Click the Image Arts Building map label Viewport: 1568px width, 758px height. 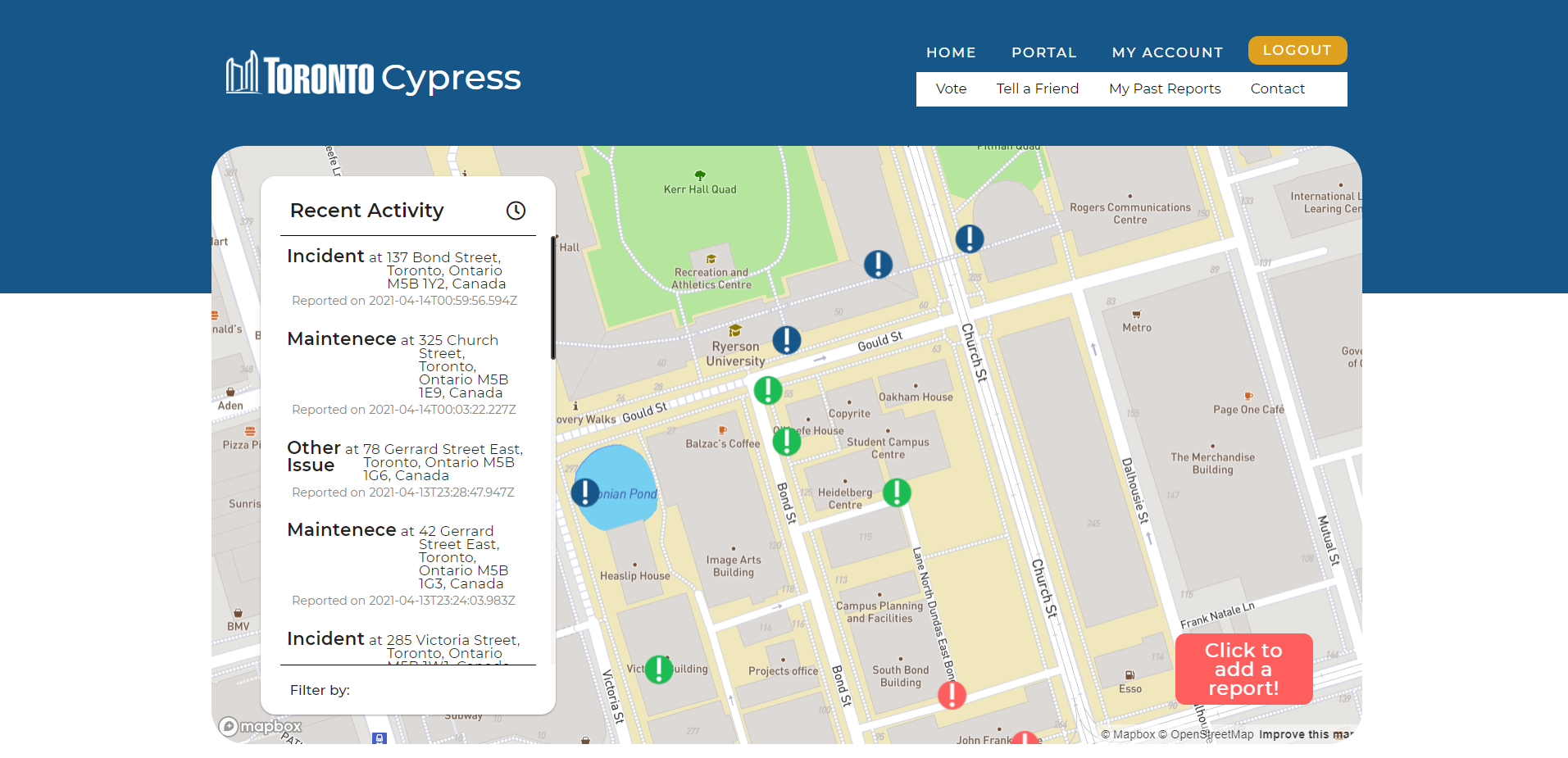click(x=734, y=566)
